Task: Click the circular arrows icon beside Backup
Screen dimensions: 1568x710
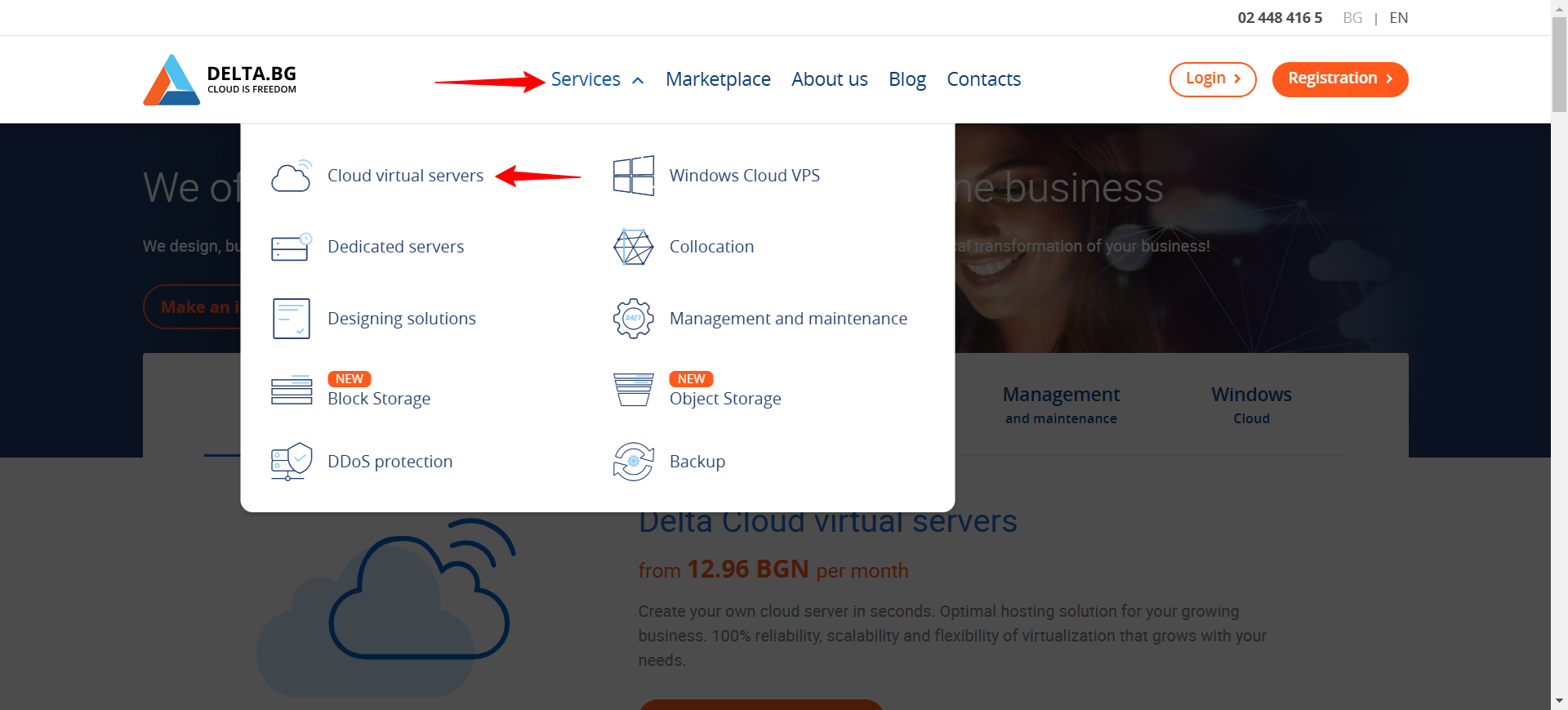Action: tap(634, 462)
